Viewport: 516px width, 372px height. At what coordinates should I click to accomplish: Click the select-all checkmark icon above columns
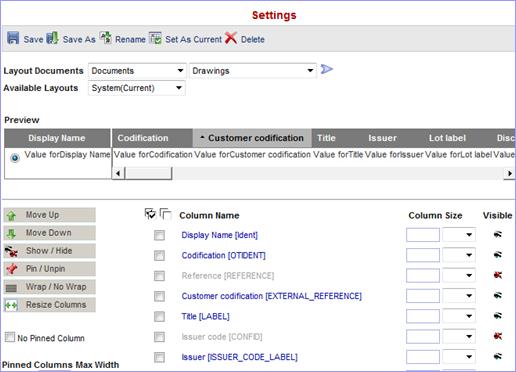(x=150, y=214)
